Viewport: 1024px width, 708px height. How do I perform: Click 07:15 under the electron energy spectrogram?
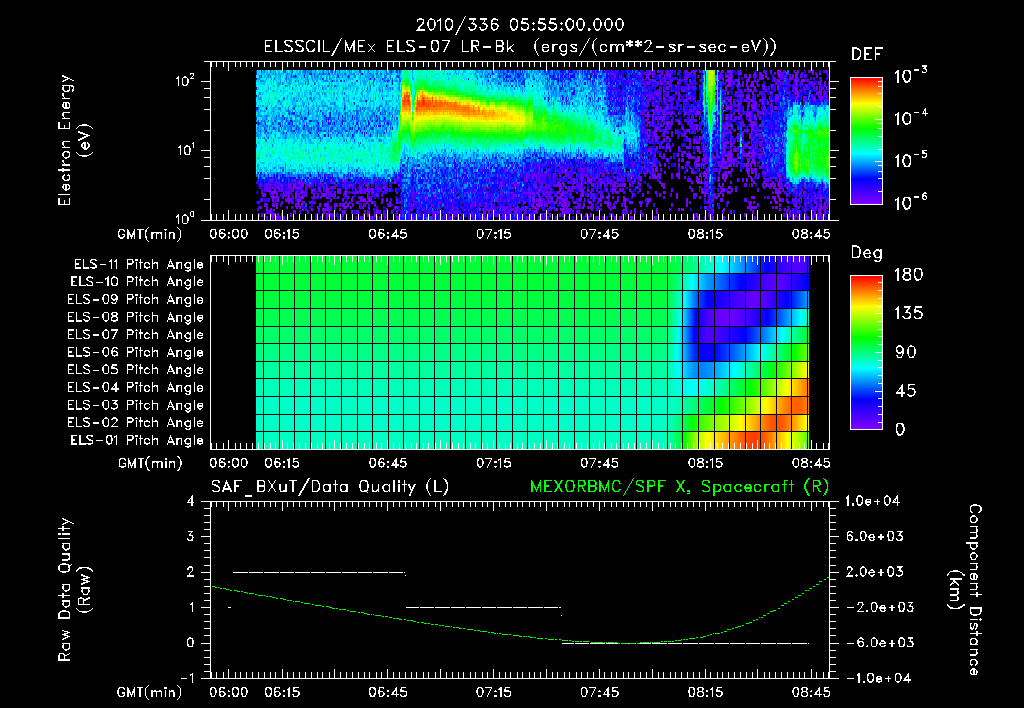(x=494, y=234)
